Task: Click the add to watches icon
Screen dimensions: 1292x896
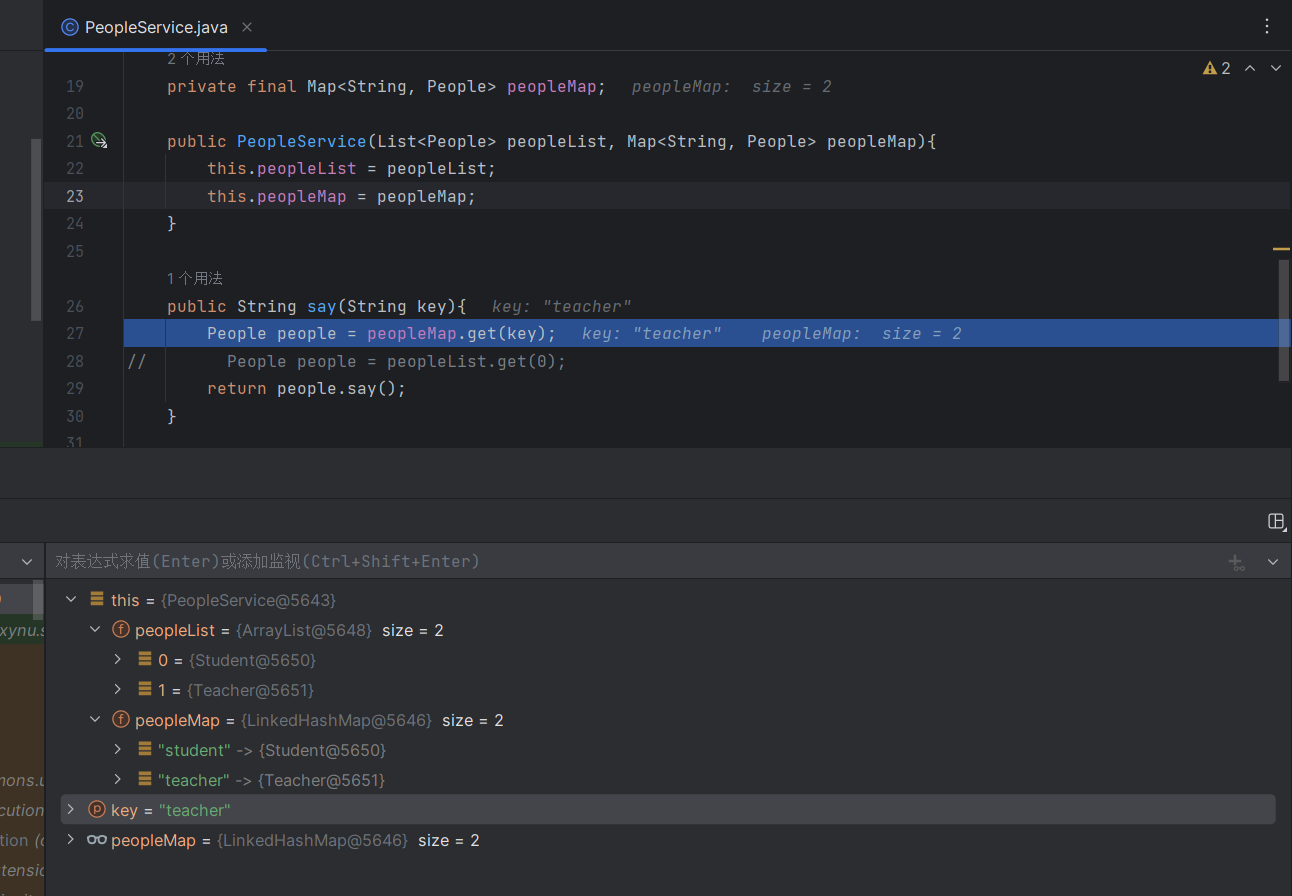Action: tap(1237, 562)
